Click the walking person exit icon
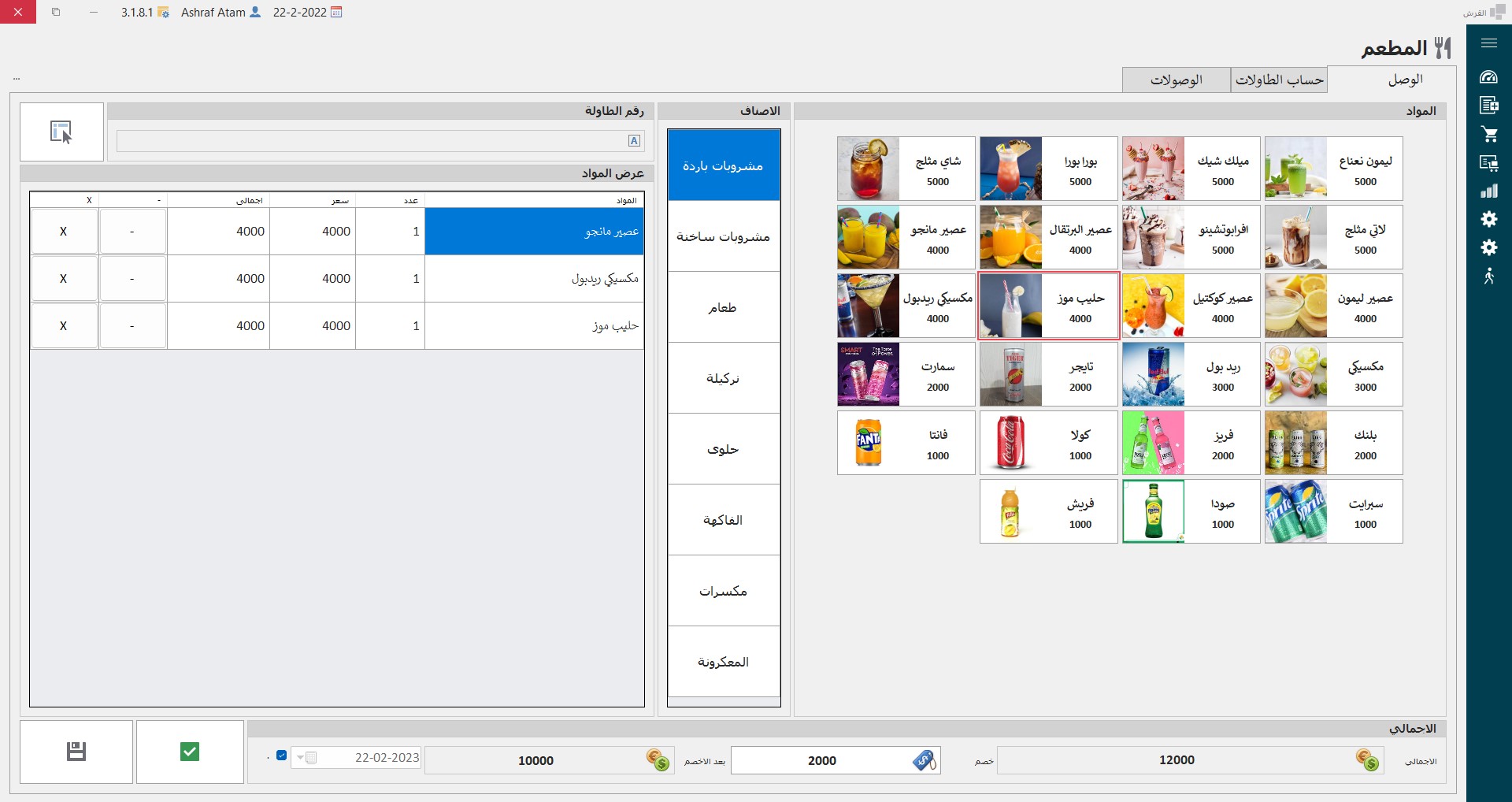 [x=1488, y=277]
